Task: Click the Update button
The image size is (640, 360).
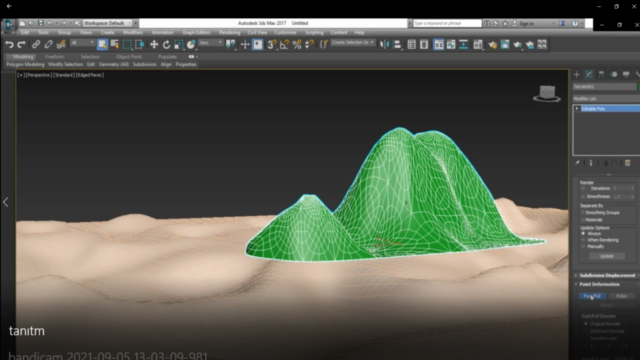Action: click(607, 256)
